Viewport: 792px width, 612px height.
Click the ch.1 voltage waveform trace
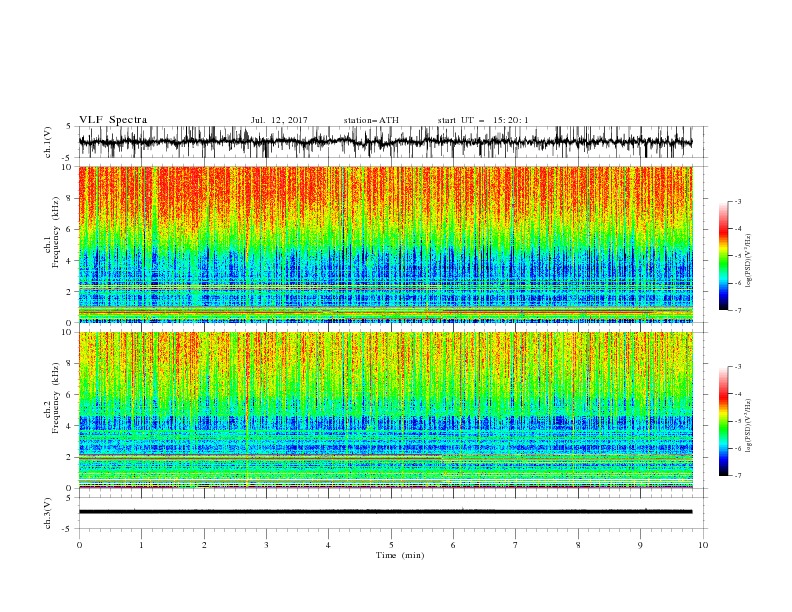(386, 142)
